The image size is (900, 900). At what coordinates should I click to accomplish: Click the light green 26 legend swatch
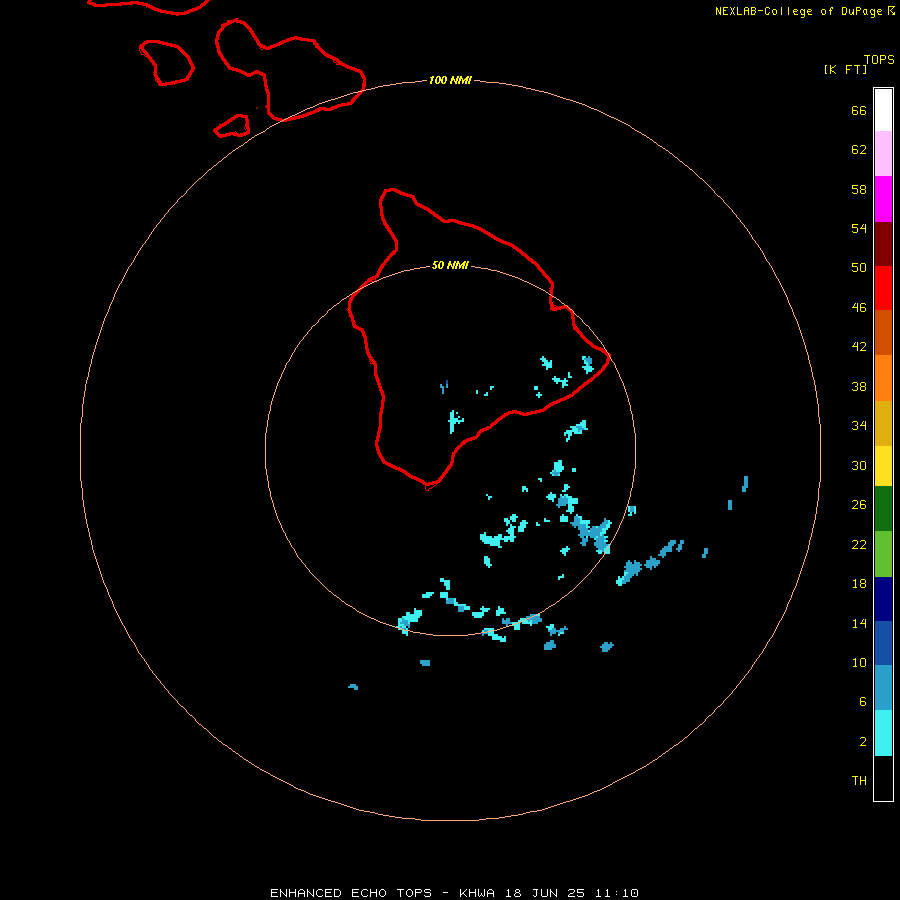883,554
